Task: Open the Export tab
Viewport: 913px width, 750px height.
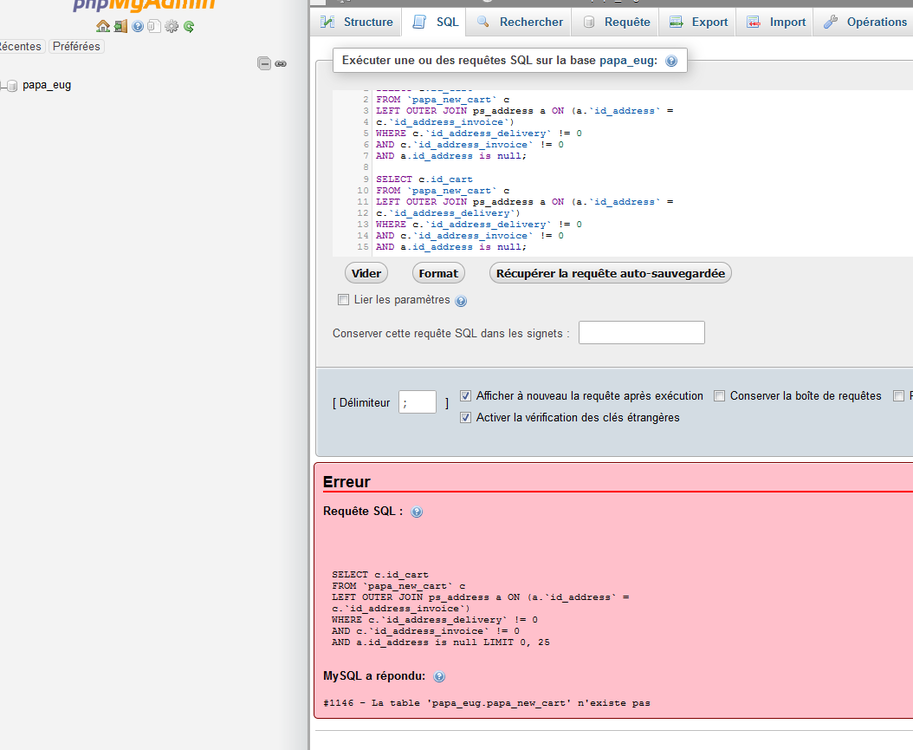Action: 699,22
